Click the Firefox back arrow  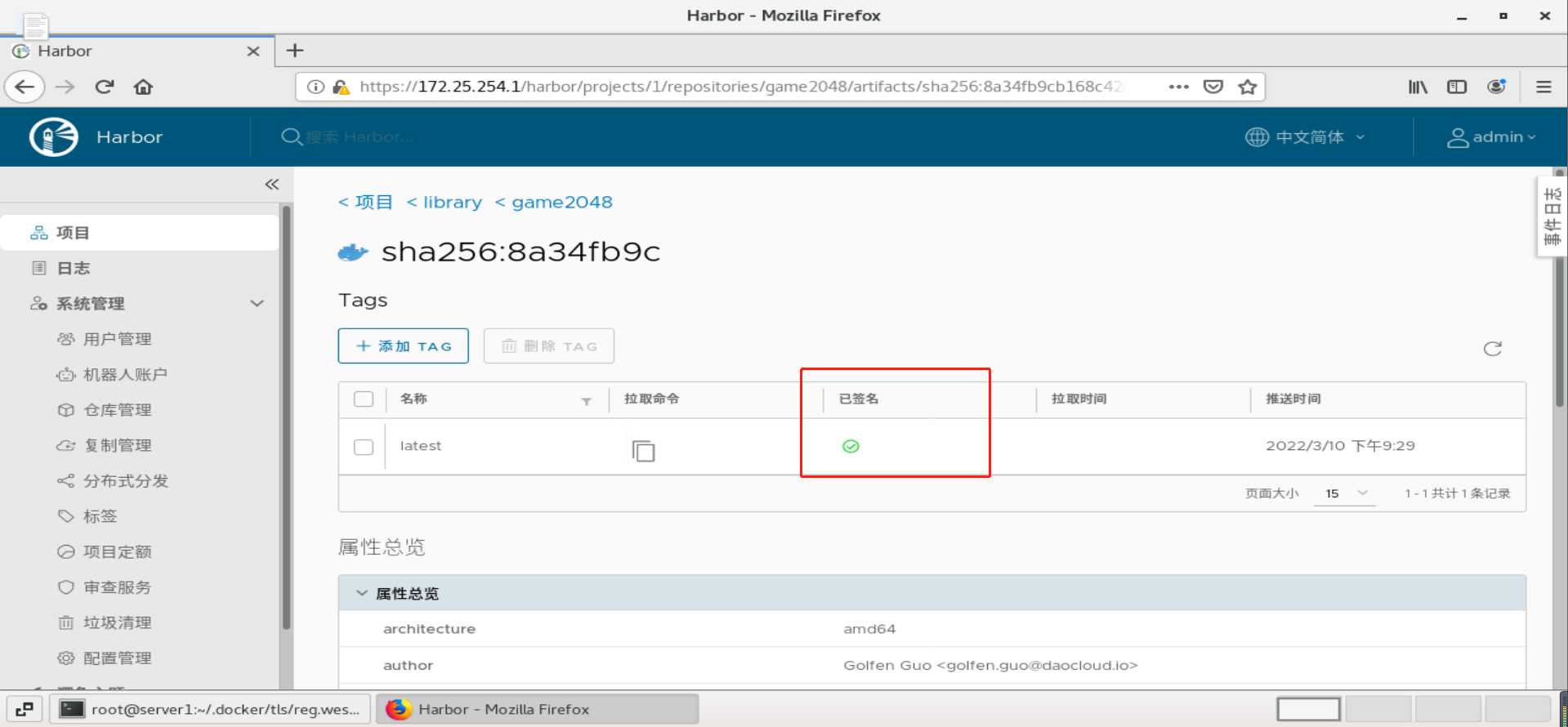point(25,87)
